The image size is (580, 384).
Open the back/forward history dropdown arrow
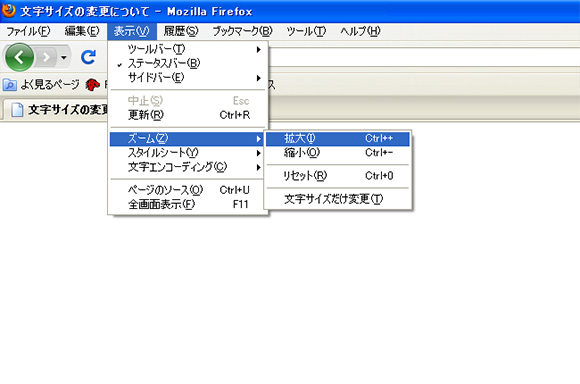point(64,57)
